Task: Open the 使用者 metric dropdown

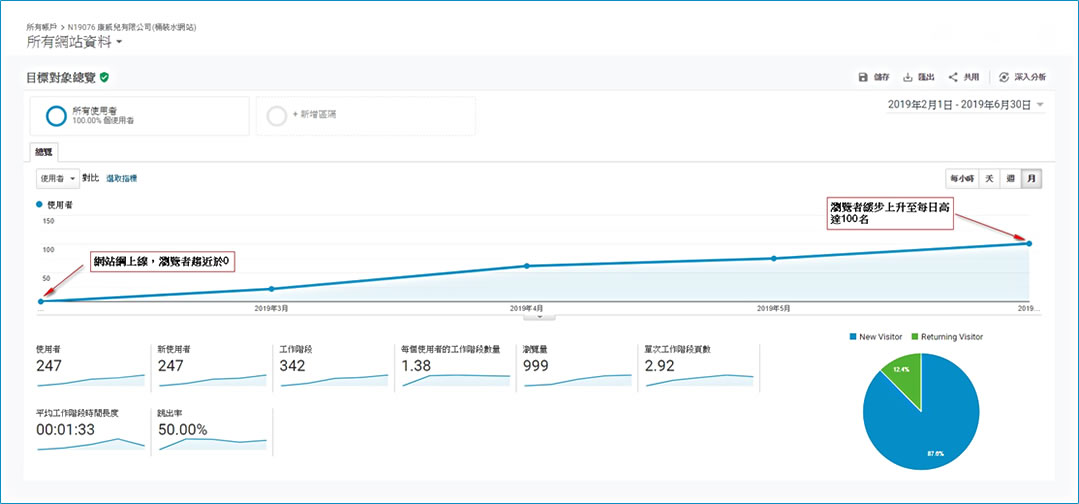Action: click(x=57, y=178)
